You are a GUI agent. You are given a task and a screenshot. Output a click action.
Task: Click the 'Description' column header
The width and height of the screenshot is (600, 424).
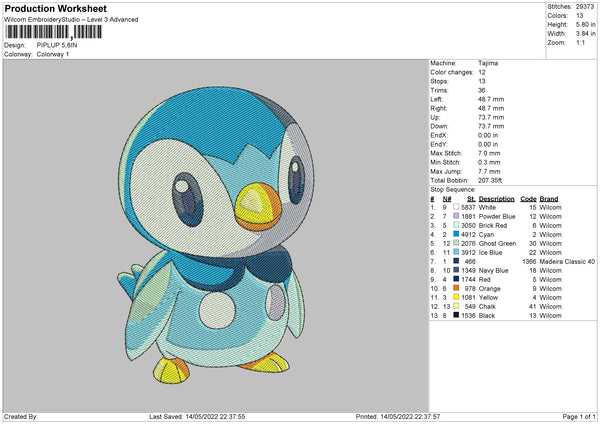coord(497,199)
